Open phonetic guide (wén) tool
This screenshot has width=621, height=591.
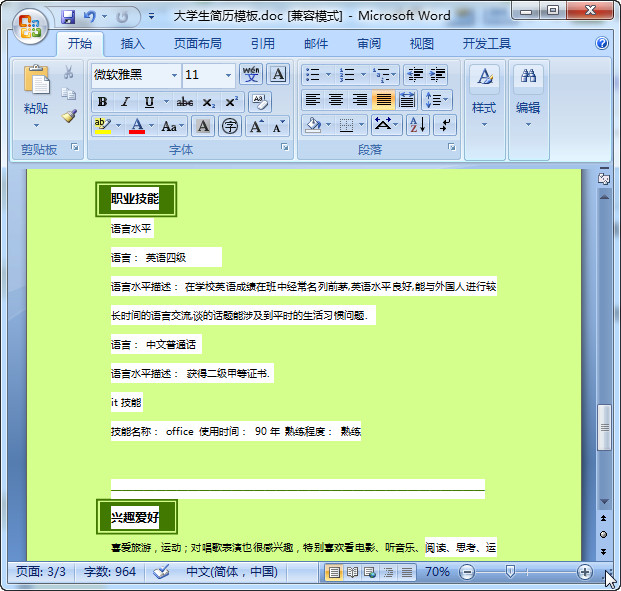coord(251,74)
